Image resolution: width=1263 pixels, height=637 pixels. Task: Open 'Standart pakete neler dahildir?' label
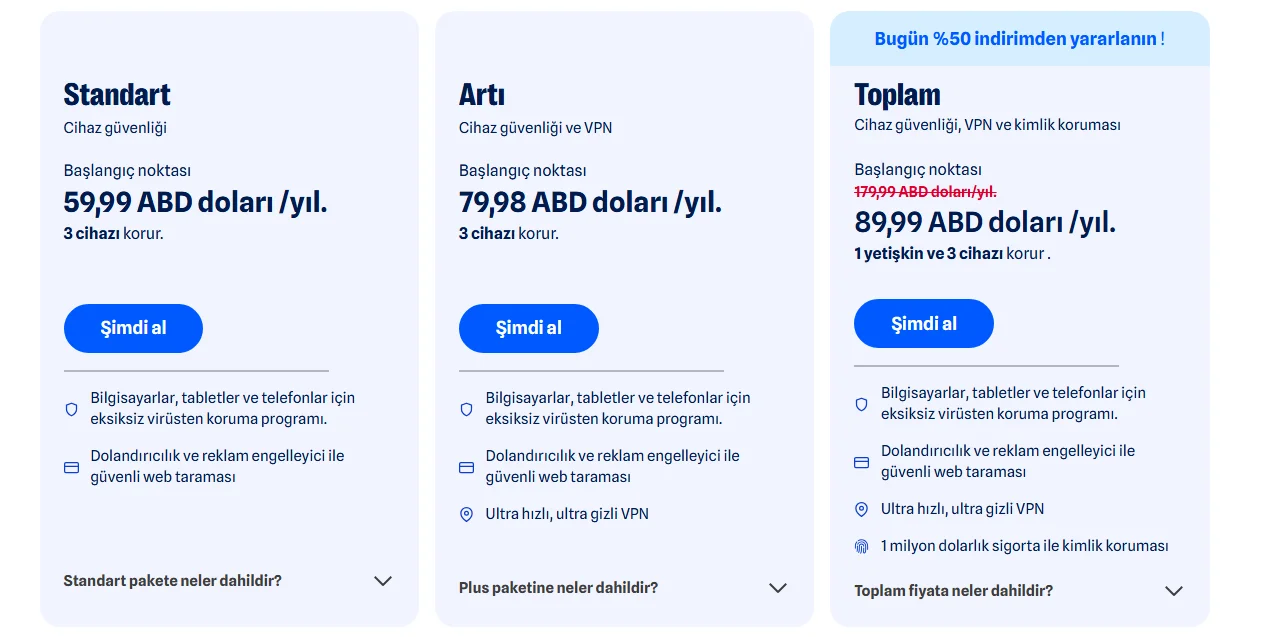(172, 581)
